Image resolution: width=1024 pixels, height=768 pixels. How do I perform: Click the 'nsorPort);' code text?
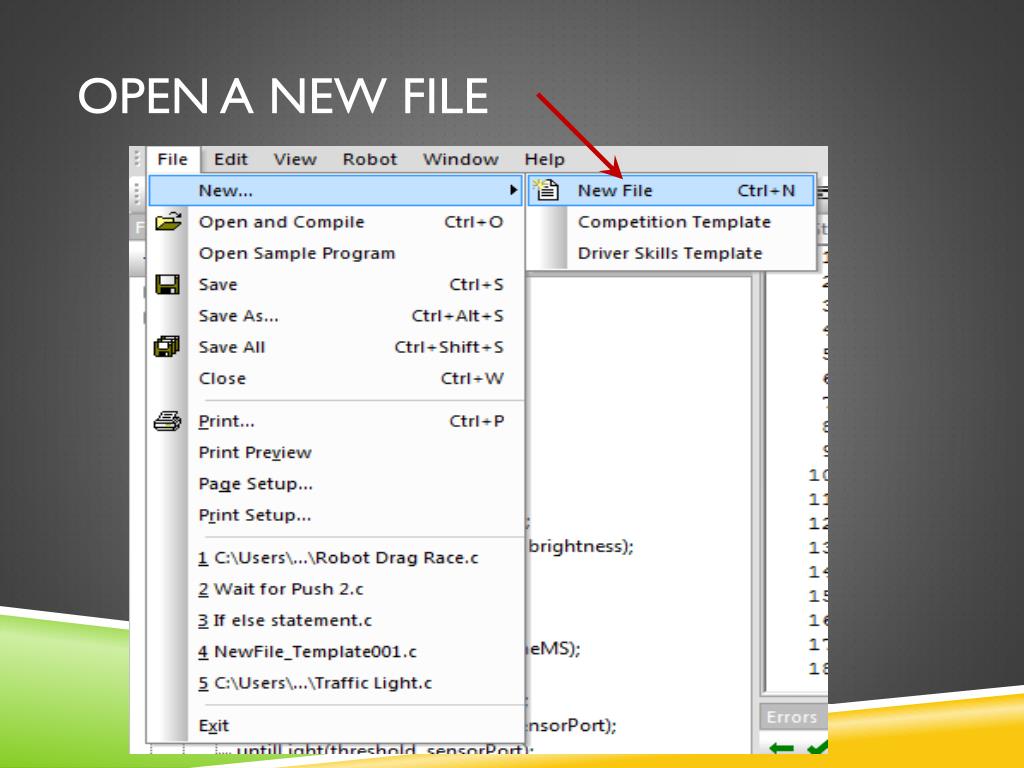pyautogui.click(x=571, y=726)
